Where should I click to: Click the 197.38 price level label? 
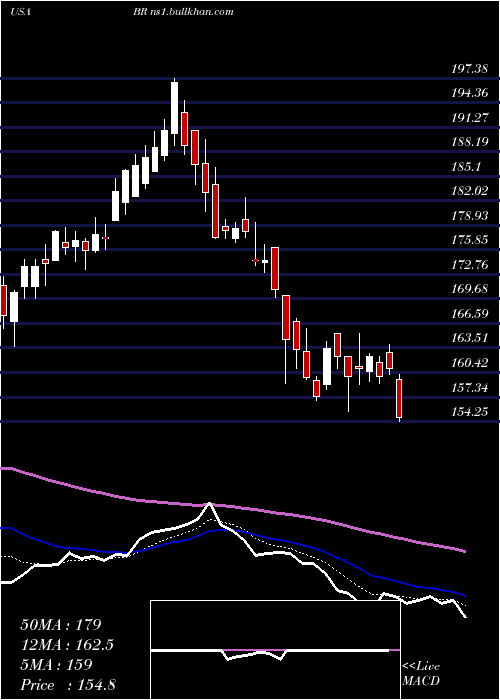(469, 69)
